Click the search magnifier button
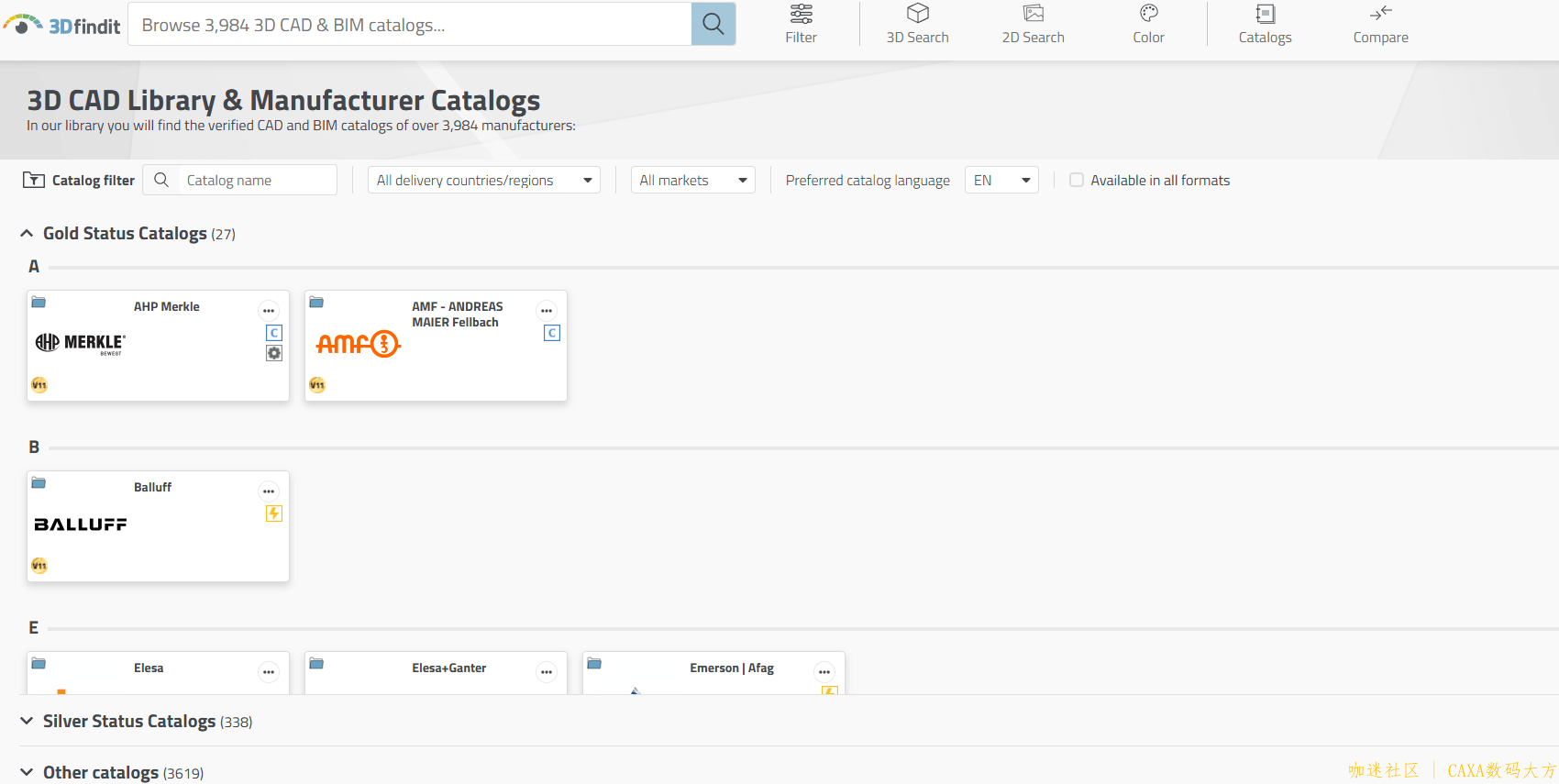The width and height of the screenshot is (1559, 784). click(713, 25)
